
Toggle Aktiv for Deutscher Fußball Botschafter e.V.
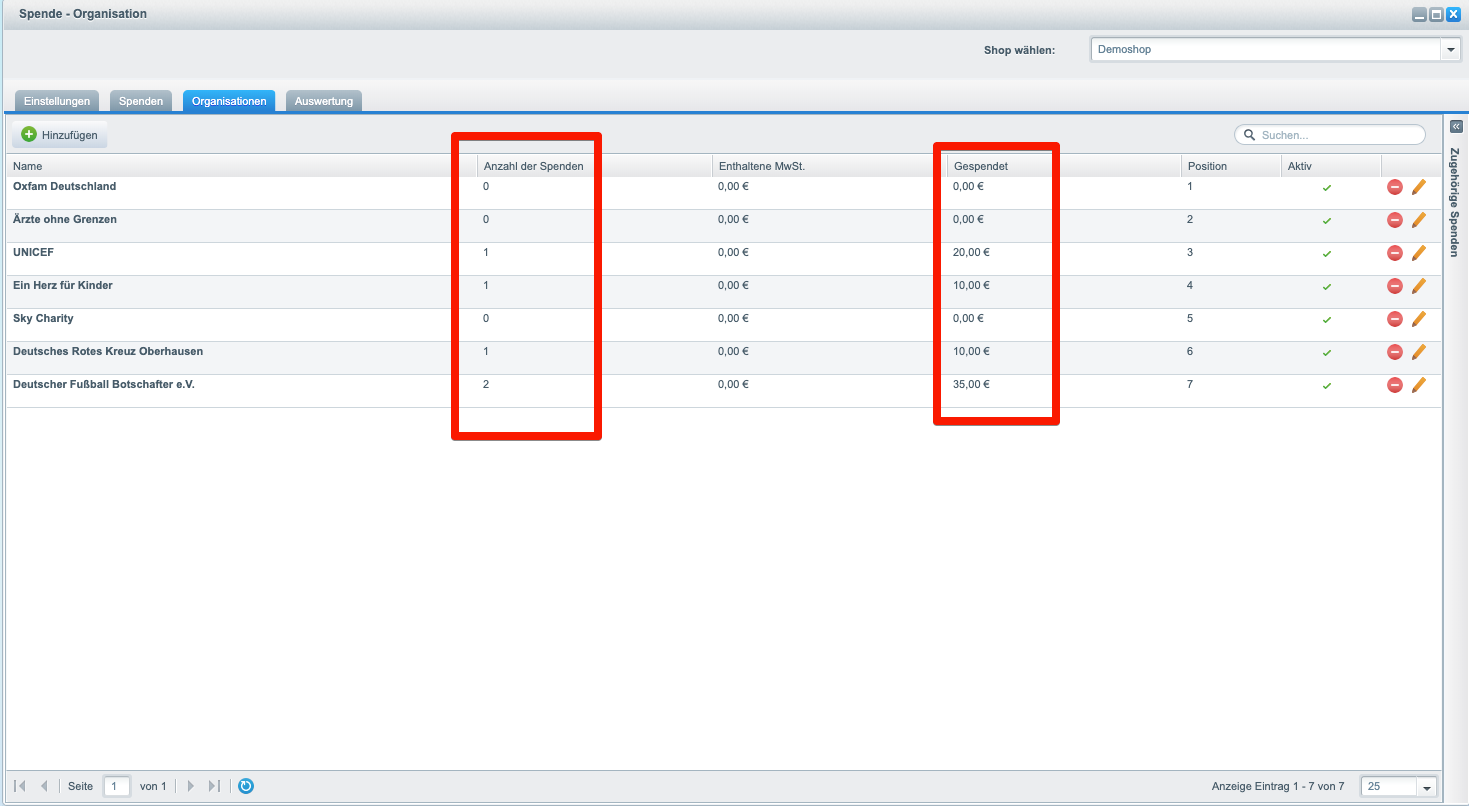click(1327, 386)
